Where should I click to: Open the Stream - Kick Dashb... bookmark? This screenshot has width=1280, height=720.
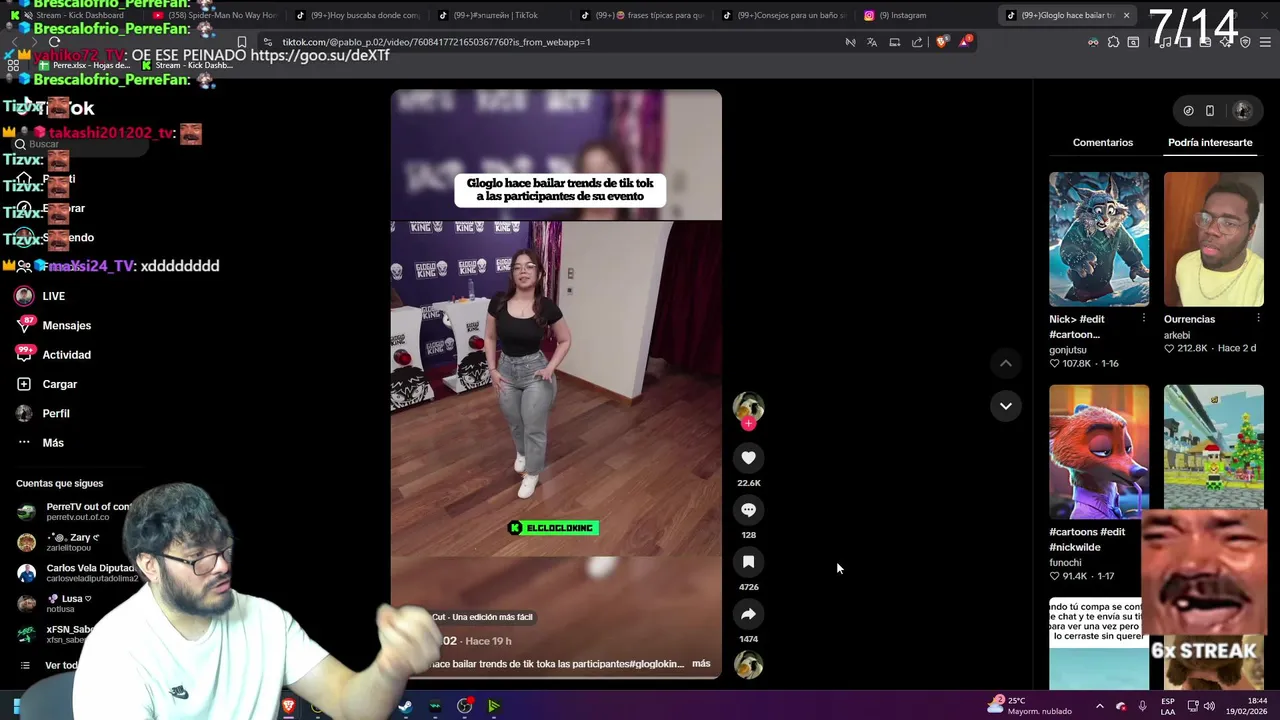pyautogui.click(x=189, y=65)
